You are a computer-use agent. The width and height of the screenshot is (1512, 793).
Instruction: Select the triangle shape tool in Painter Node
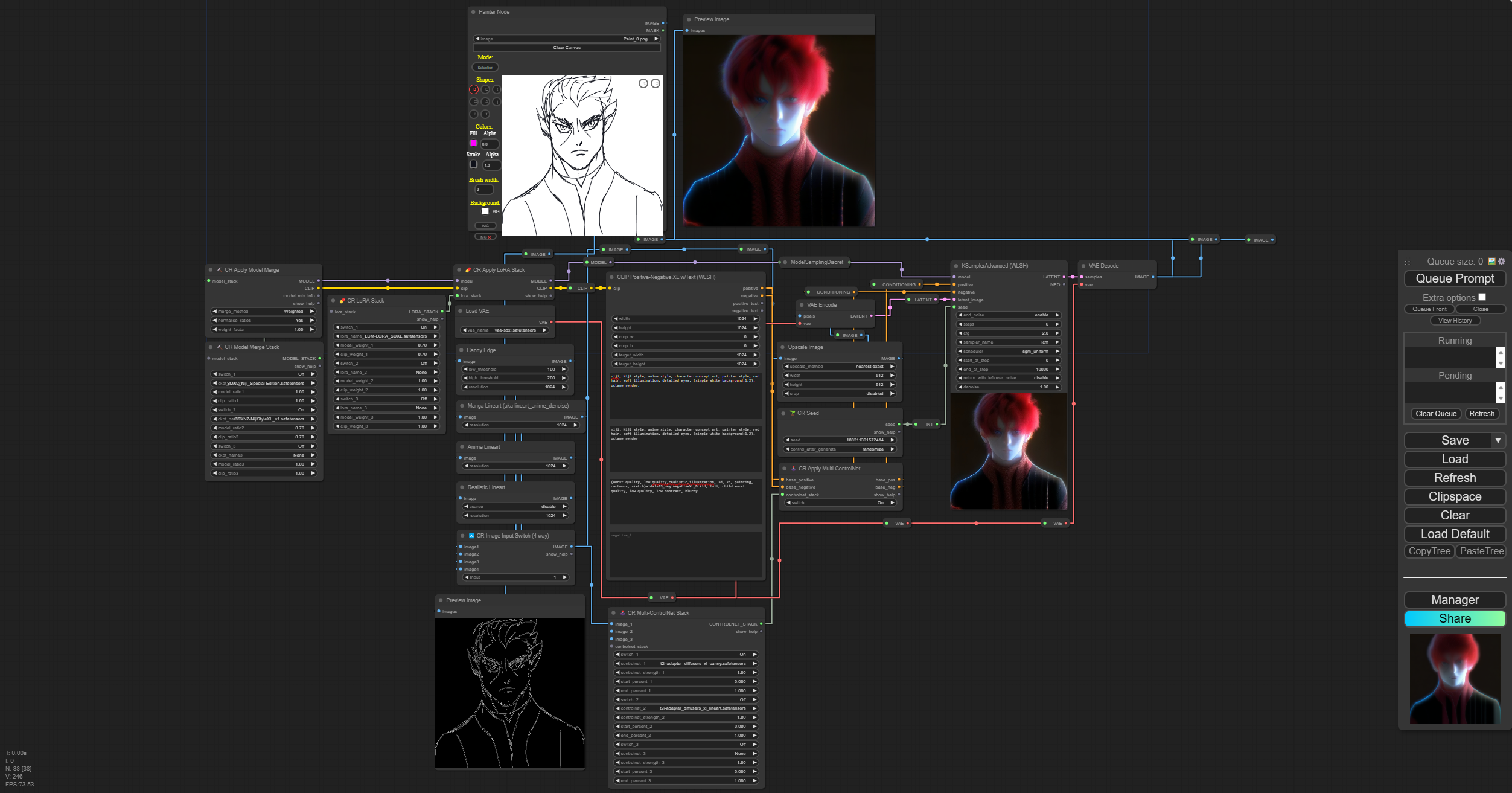click(485, 101)
